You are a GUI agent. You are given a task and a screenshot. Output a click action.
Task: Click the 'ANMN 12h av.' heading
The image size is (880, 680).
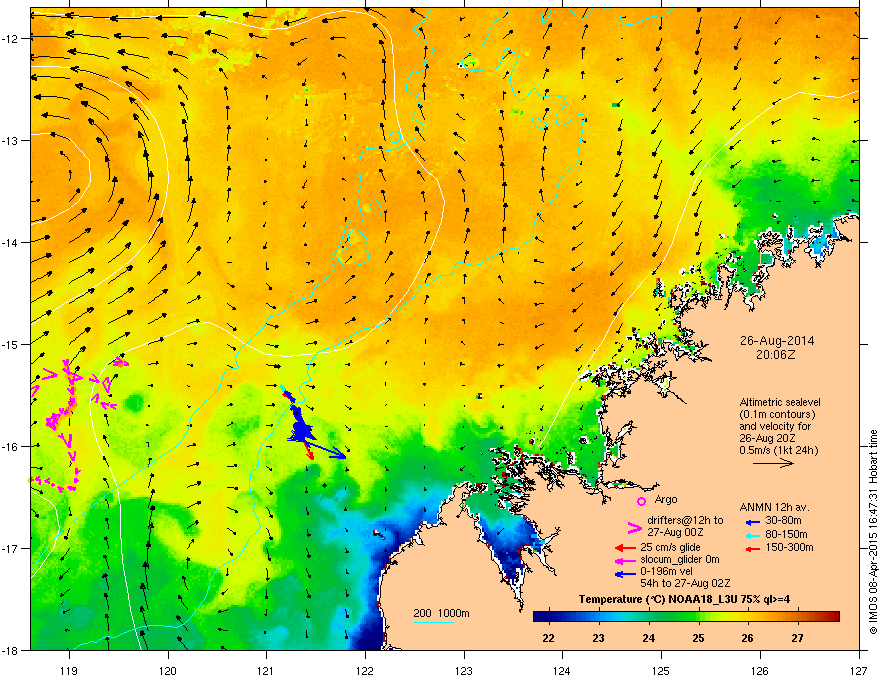pyautogui.click(x=774, y=507)
